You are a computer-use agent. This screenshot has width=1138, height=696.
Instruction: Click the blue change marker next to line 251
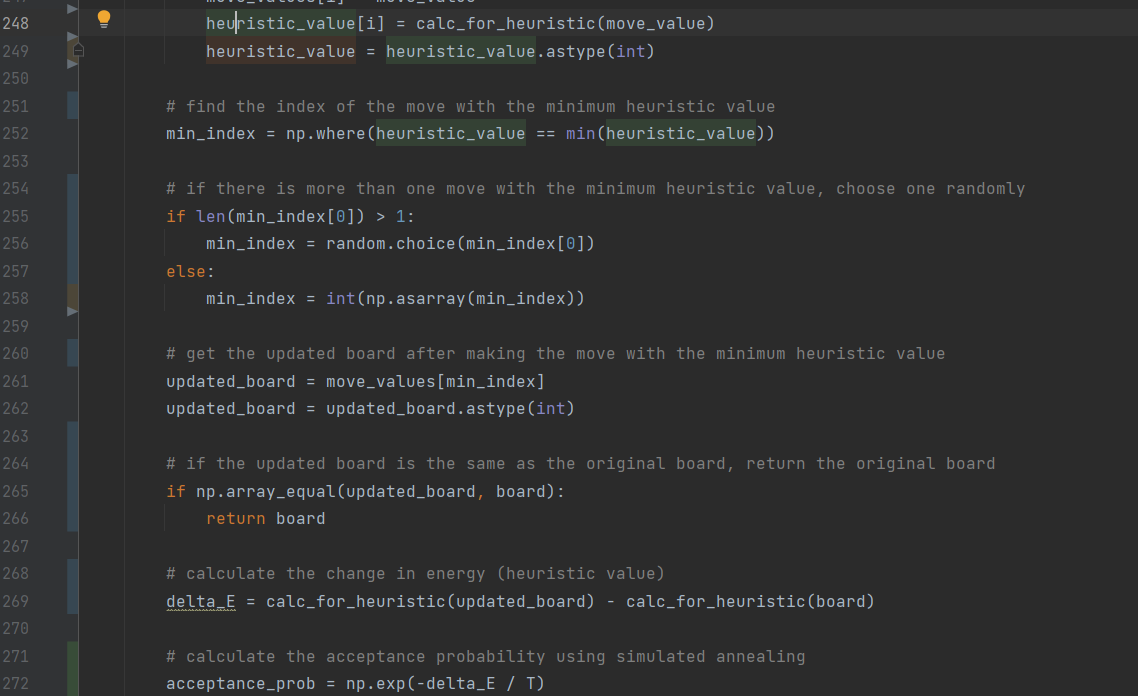(x=72, y=105)
